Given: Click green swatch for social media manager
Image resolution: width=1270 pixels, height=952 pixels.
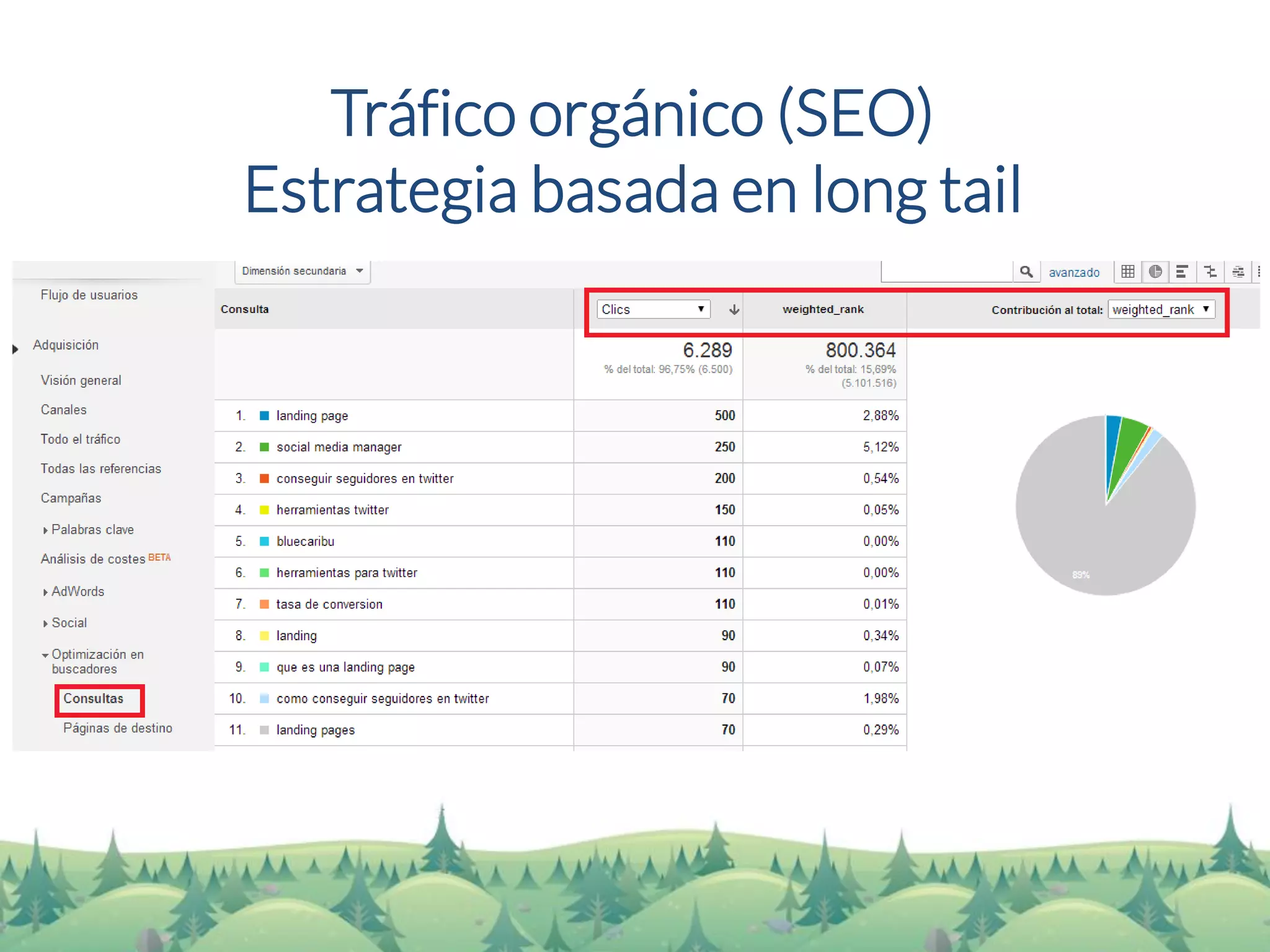Looking at the screenshot, I should pos(264,447).
